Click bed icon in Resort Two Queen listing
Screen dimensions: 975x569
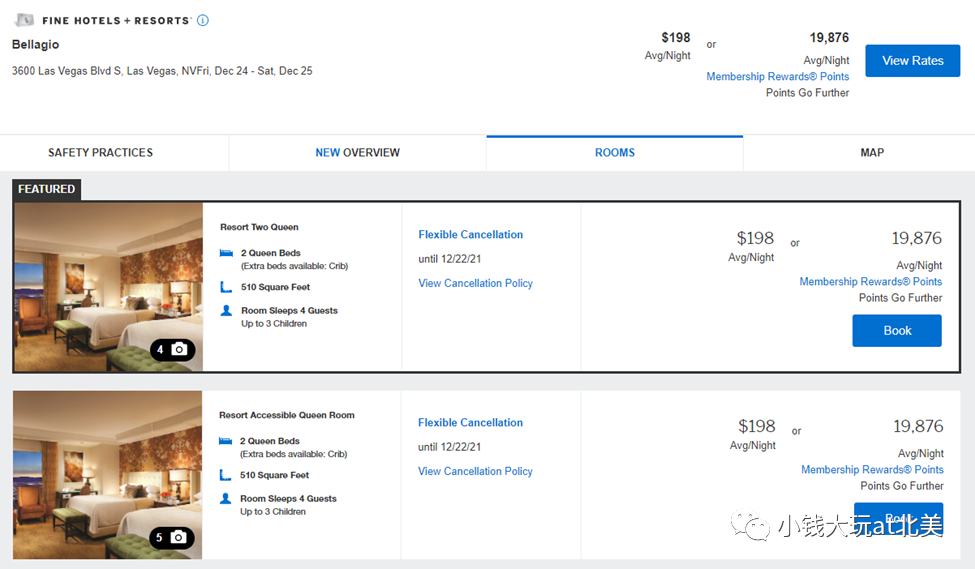pos(226,254)
